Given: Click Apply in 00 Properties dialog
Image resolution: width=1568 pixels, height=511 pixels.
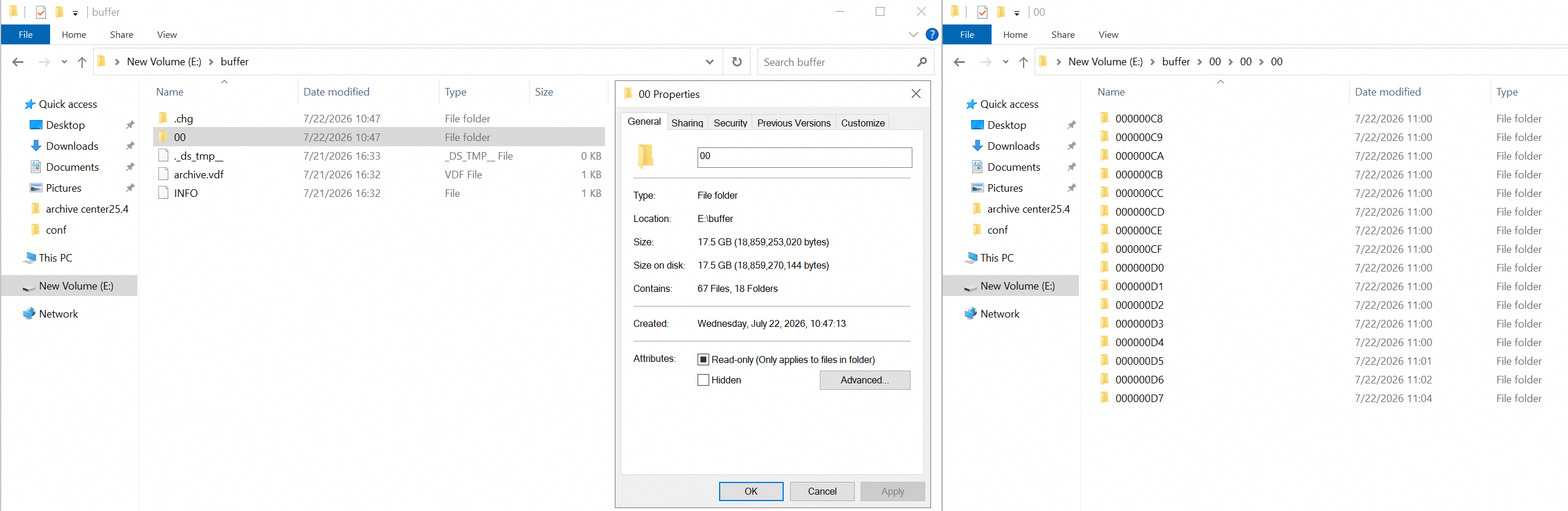Looking at the screenshot, I should tap(893, 492).
